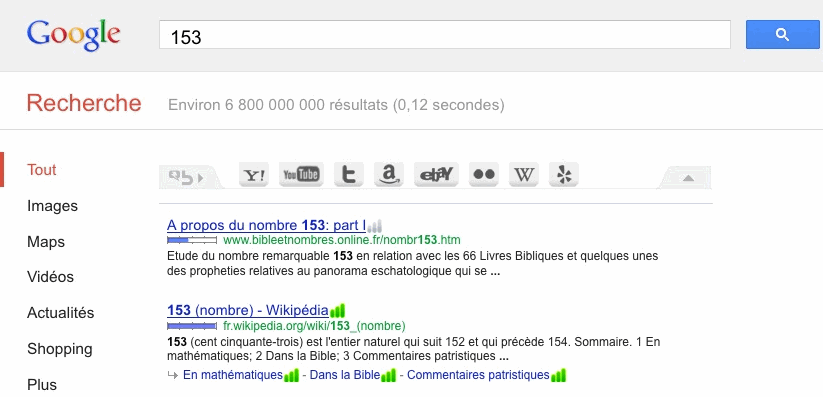Screen dimensions: 823x397
Task: Click rank bar beside bibleetnombres URL
Action: tap(192, 241)
